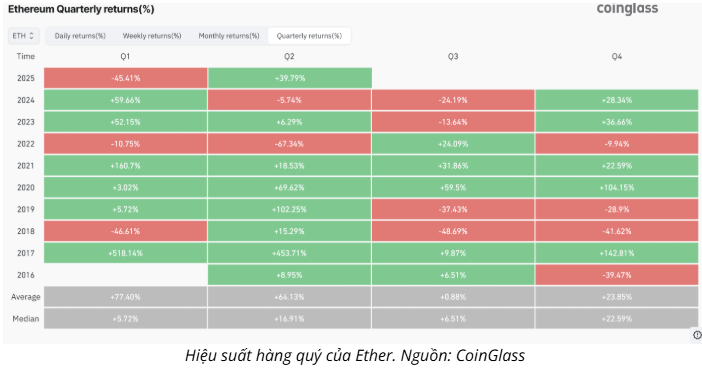
Task: Click the 2016 Q4 cell showing -39.47%
Action: tap(616, 275)
